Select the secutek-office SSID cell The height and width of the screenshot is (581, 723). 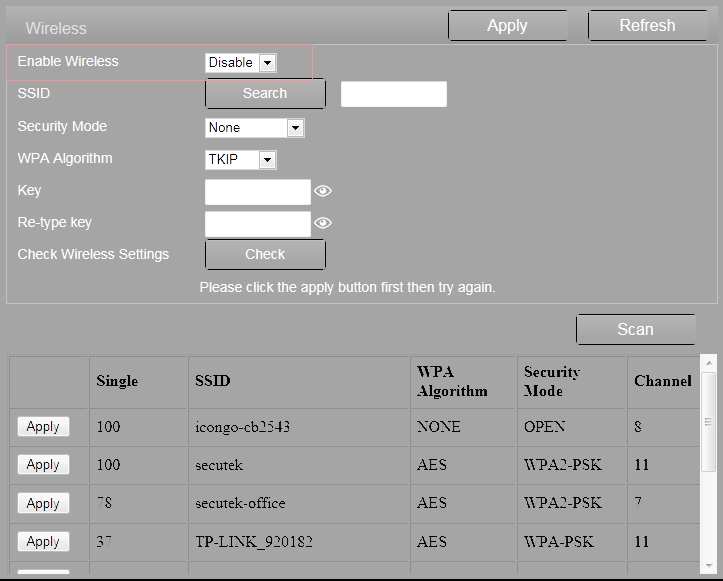298,503
